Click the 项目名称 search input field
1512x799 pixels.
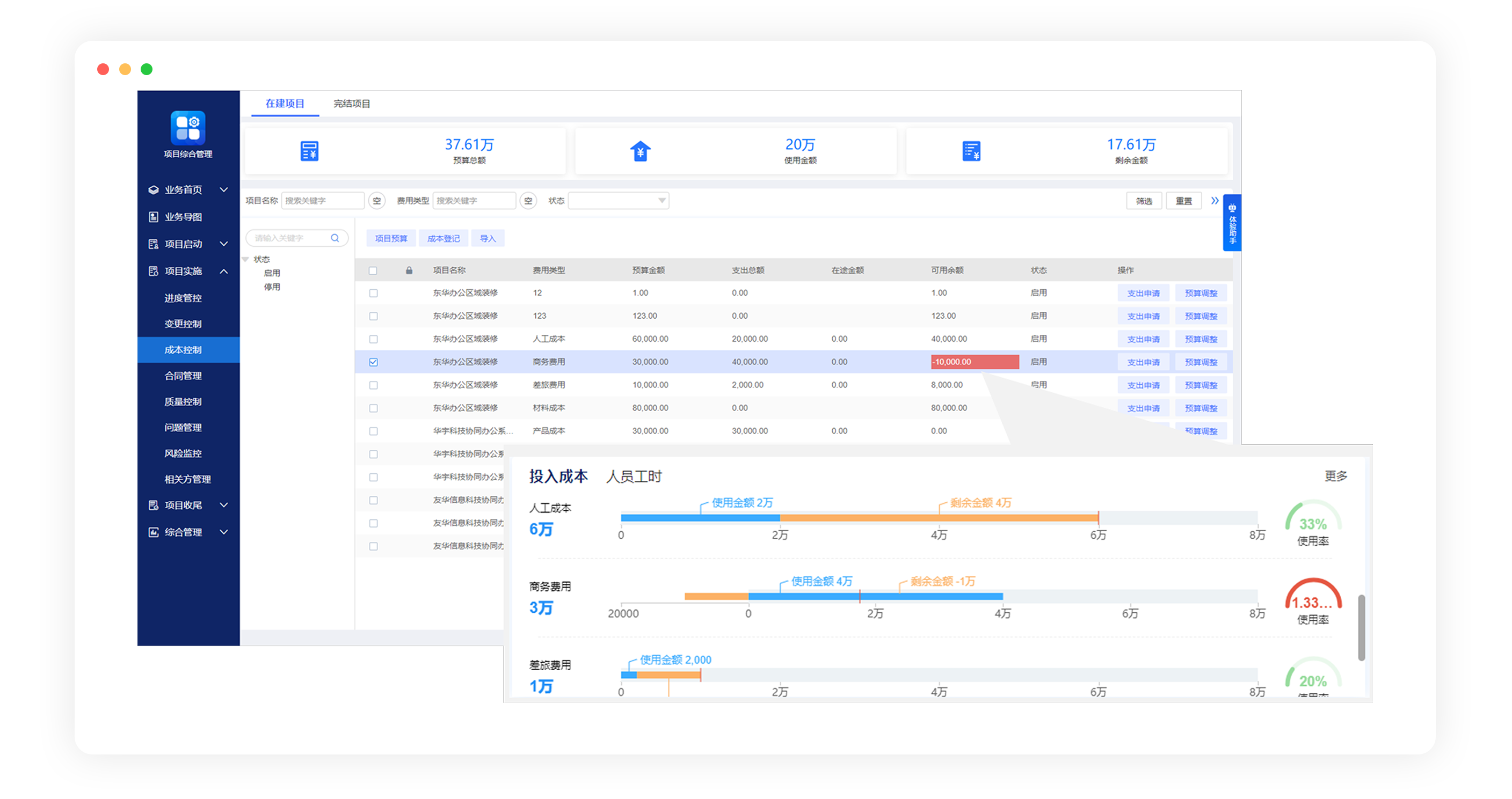pos(322,201)
